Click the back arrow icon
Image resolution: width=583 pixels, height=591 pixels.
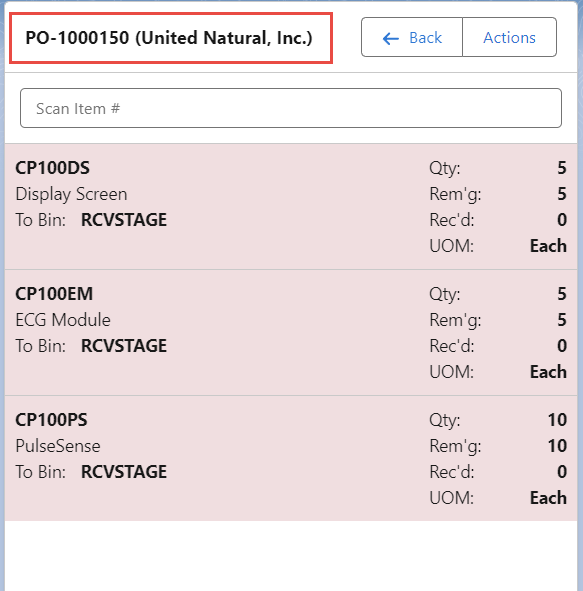click(x=390, y=38)
